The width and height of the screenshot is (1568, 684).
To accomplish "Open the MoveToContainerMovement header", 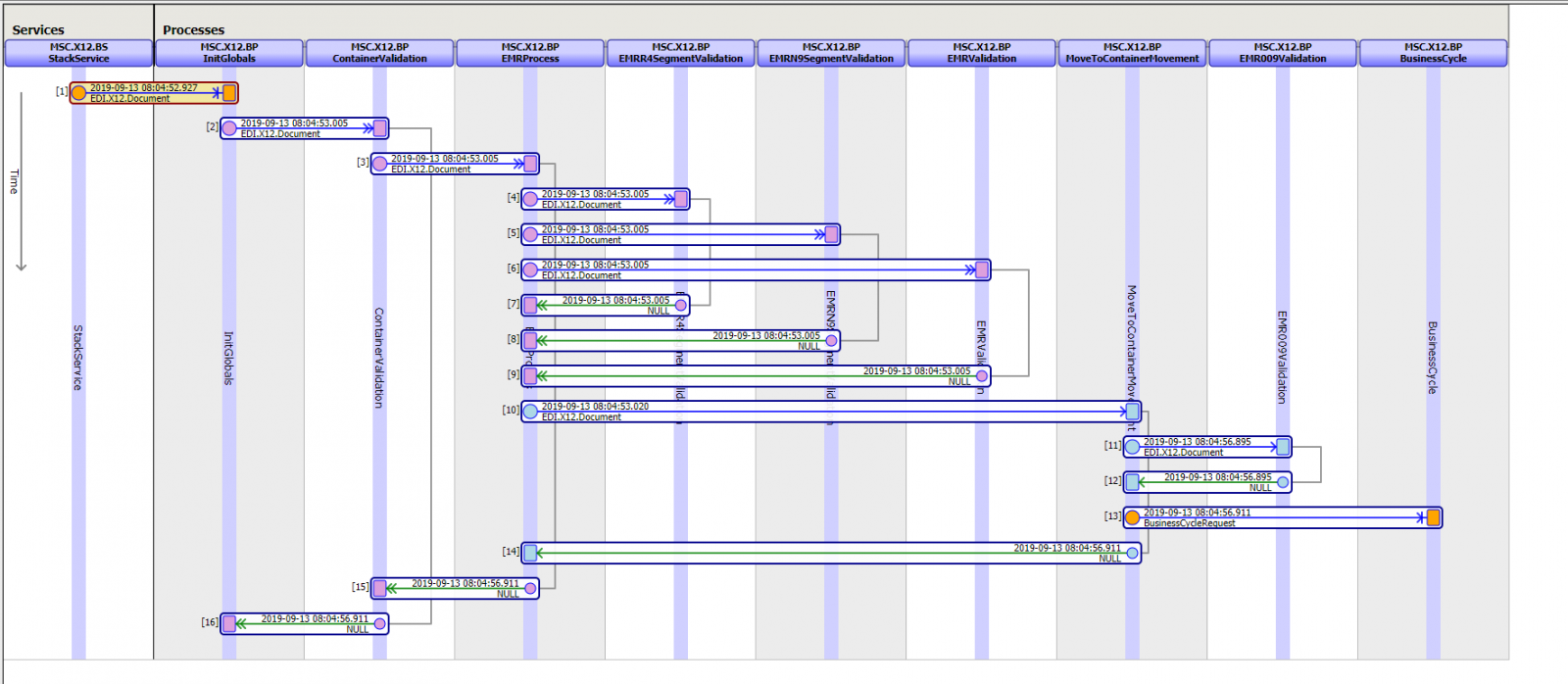I will (1132, 53).
